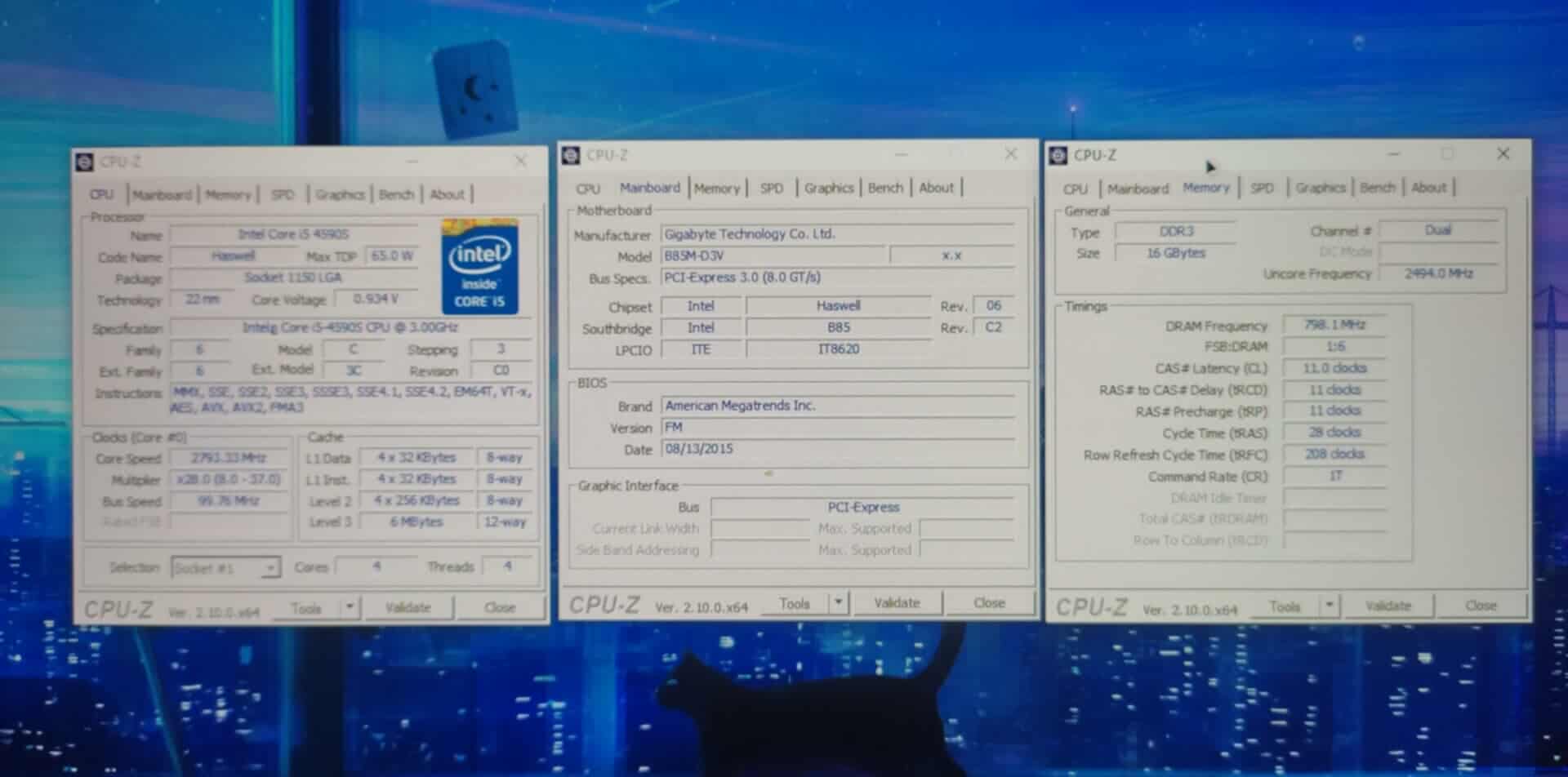
Task: Open SPD tab in middle CPU-Z window
Action: click(772, 189)
